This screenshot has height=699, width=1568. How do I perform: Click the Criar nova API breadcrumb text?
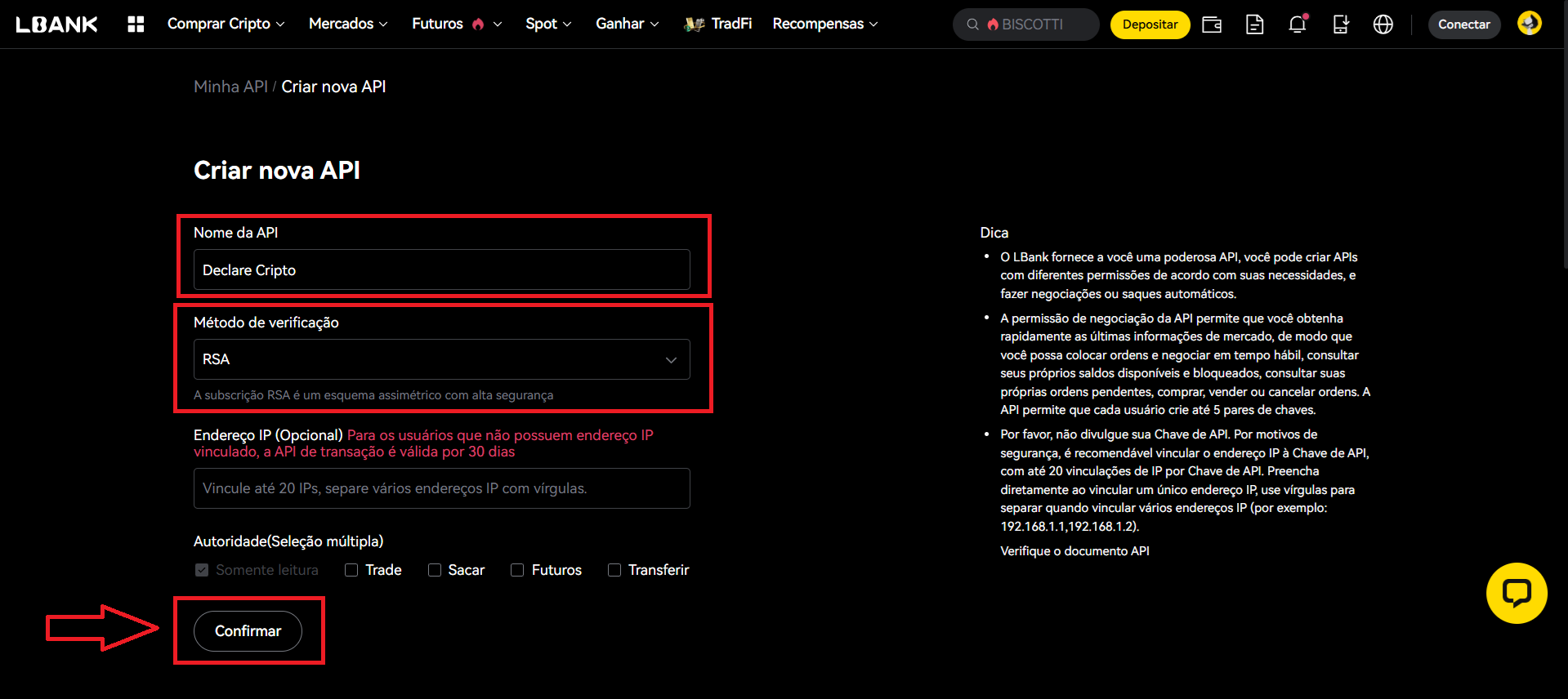click(333, 87)
